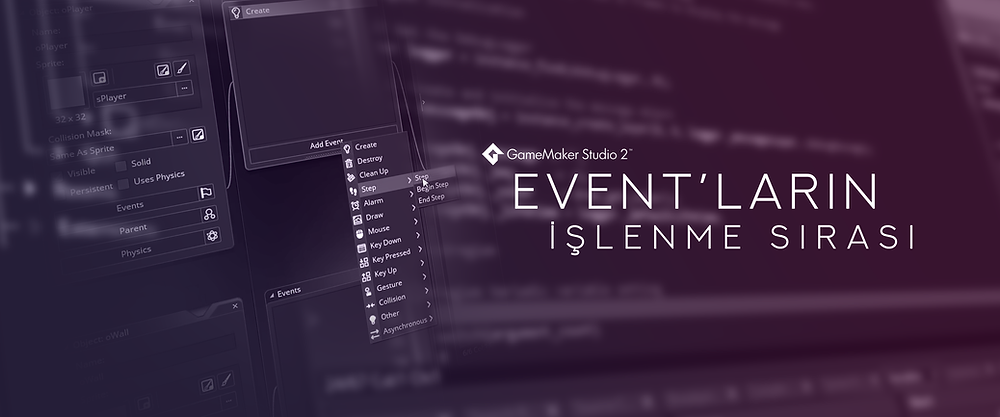This screenshot has width=1000, height=417.
Task: Close the oWall object window
Action: click(235, 307)
